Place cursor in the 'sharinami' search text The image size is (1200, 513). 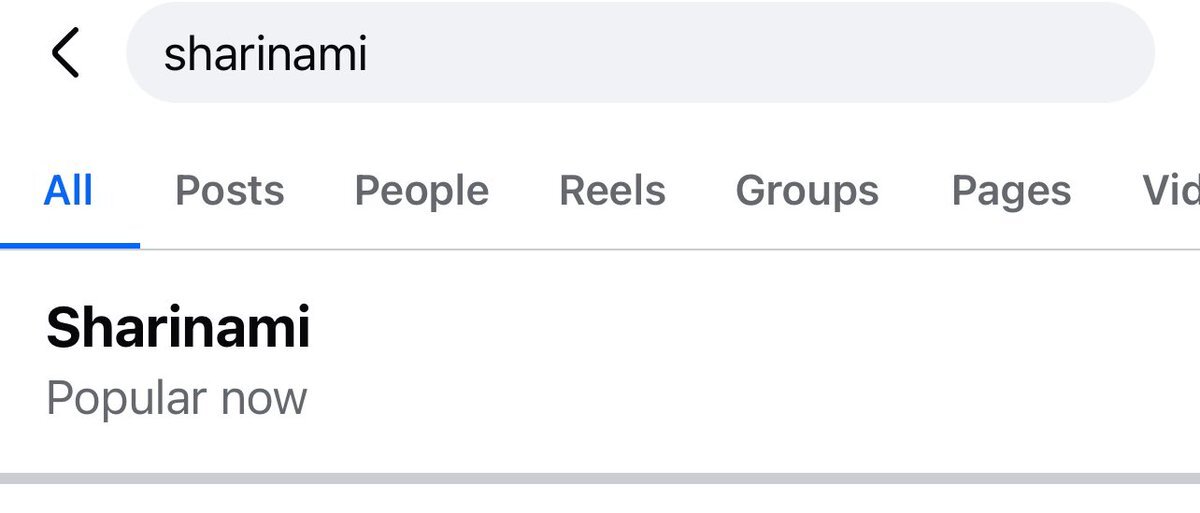(x=266, y=54)
